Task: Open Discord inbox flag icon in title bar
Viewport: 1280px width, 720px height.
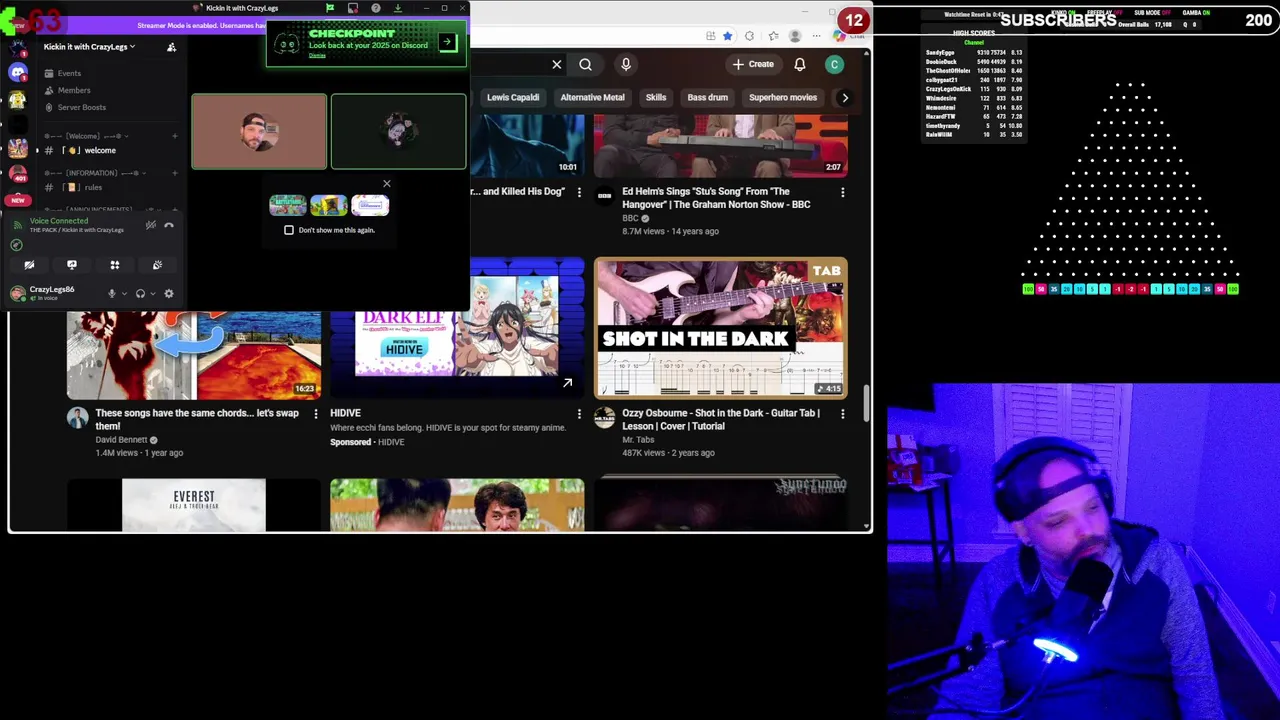Action: [x=330, y=8]
